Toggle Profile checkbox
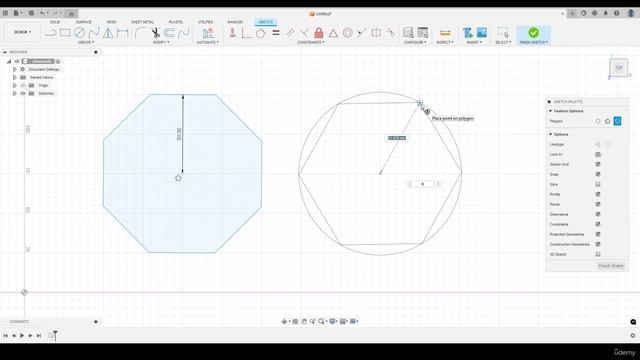Image resolution: width=640 pixels, height=360 pixels. click(598, 194)
